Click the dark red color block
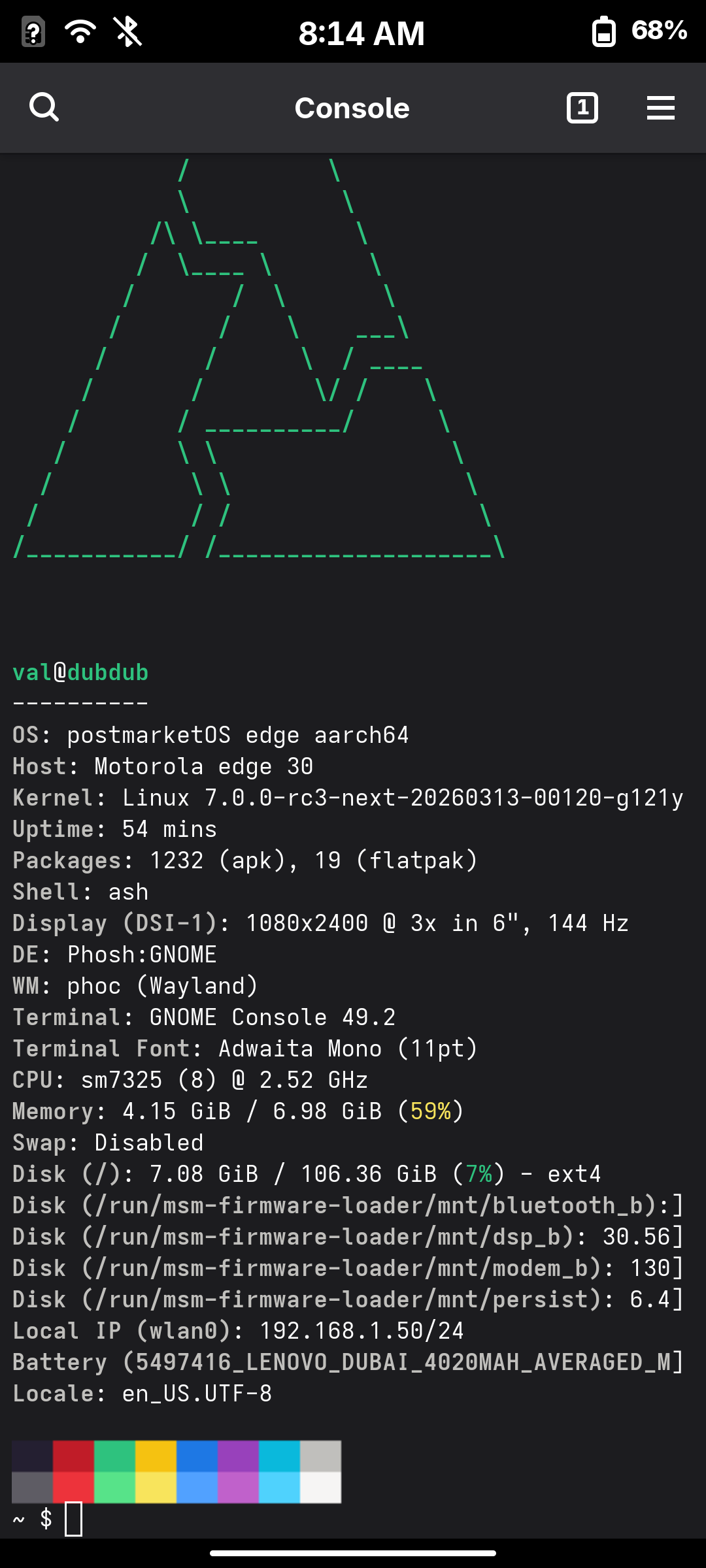Viewport: 706px width, 1568px height. click(73, 1456)
